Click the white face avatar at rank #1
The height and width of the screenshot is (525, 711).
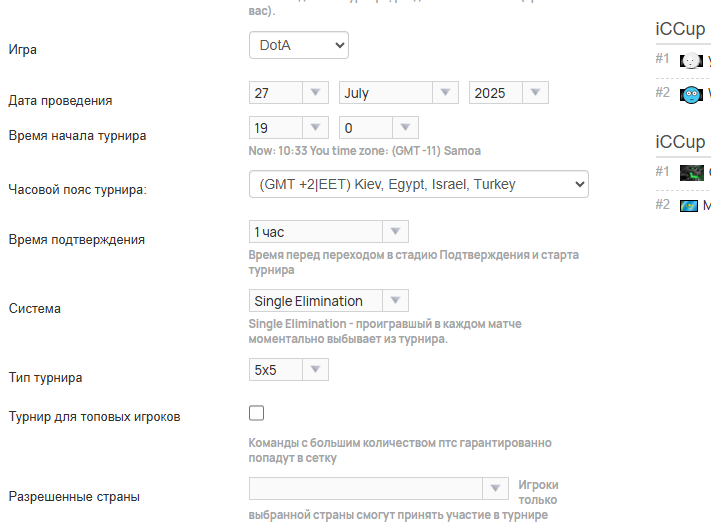[691, 60]
